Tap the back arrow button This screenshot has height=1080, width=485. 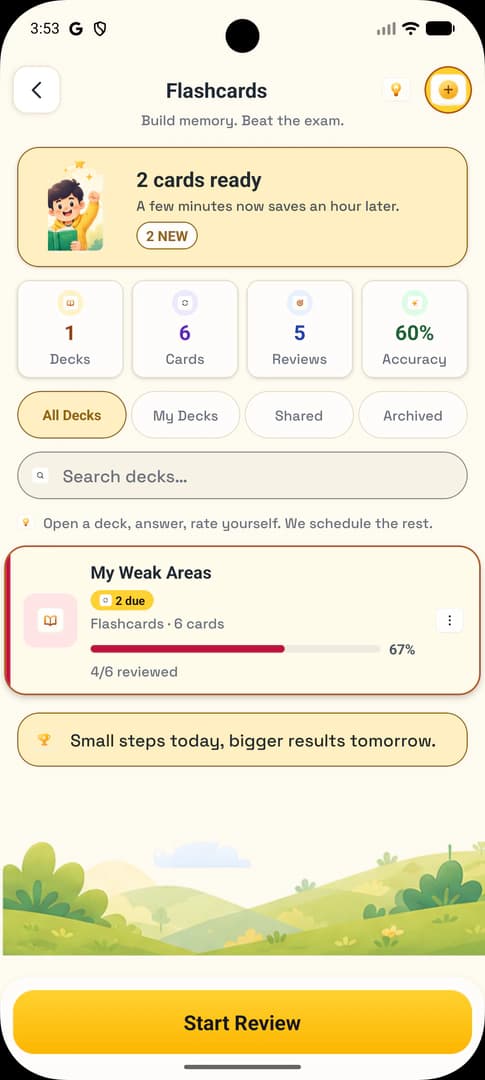(37, 90)
